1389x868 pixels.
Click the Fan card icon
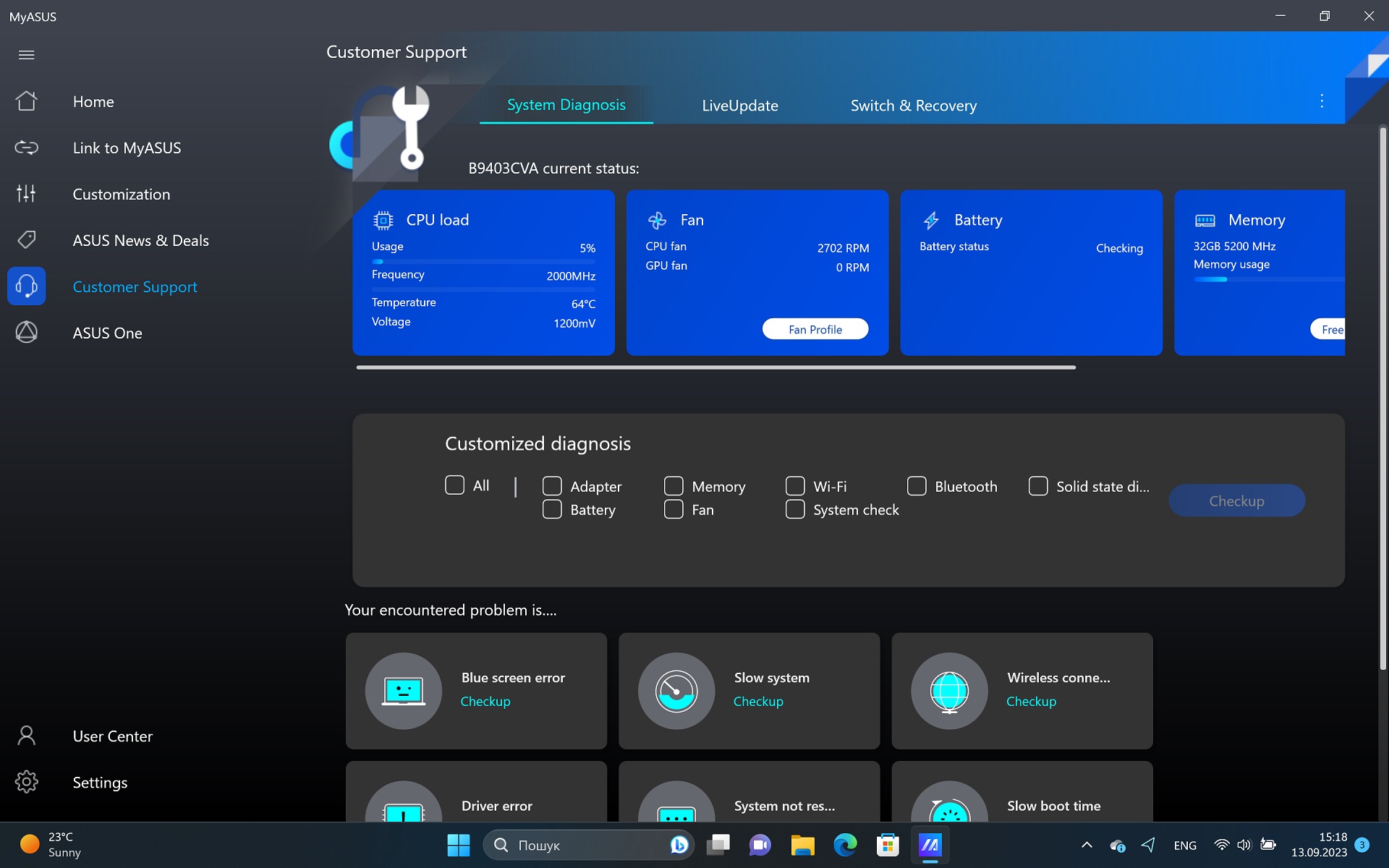click(657, 220)
